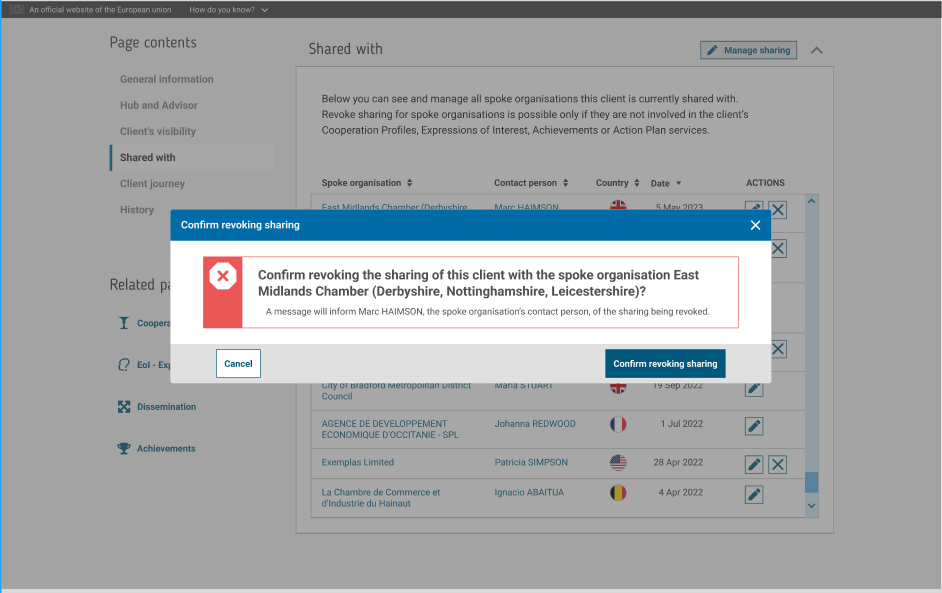Image resolution: width=942 pixels, height=593 pixels.
Task: Click the Dissemination arrows icon
Action: (x=124, y=407)
